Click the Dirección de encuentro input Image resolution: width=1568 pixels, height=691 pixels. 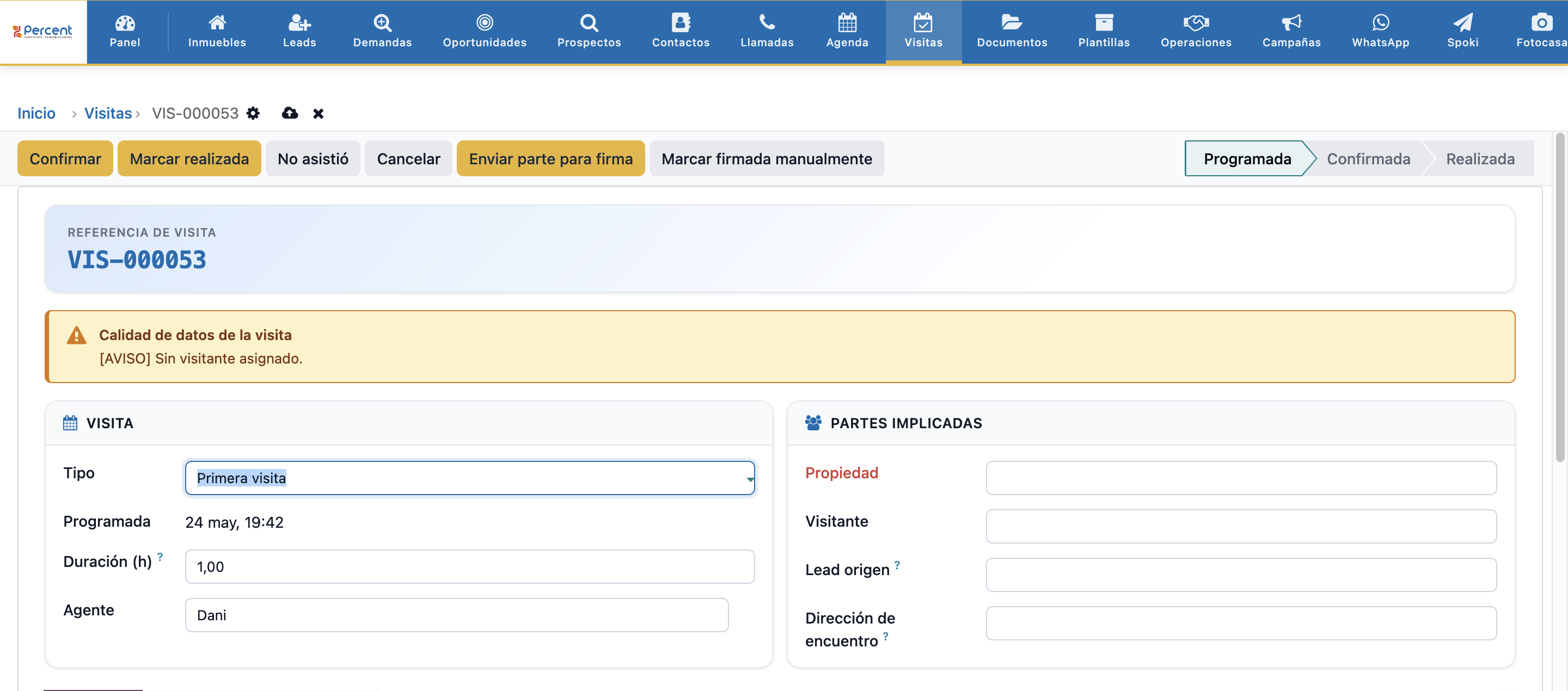pos(1241,623)
